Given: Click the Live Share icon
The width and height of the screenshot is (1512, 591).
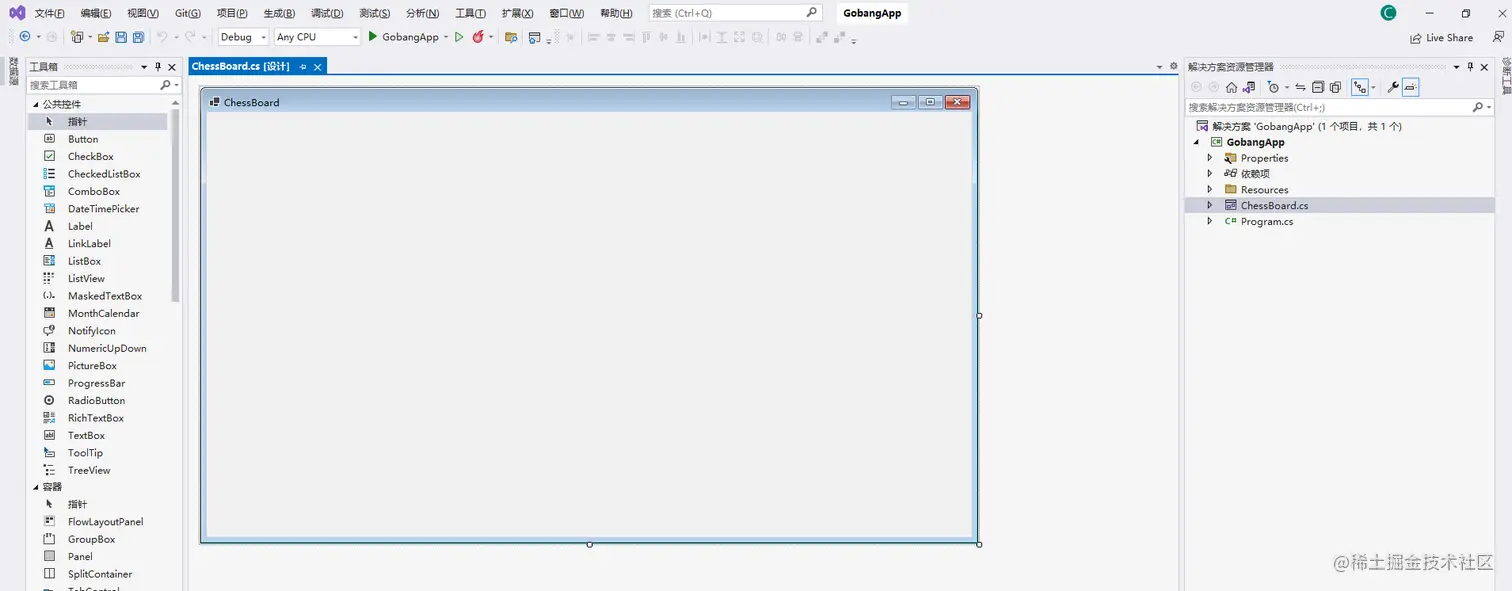Looking at the screenshot, I should coord(1416,38).
